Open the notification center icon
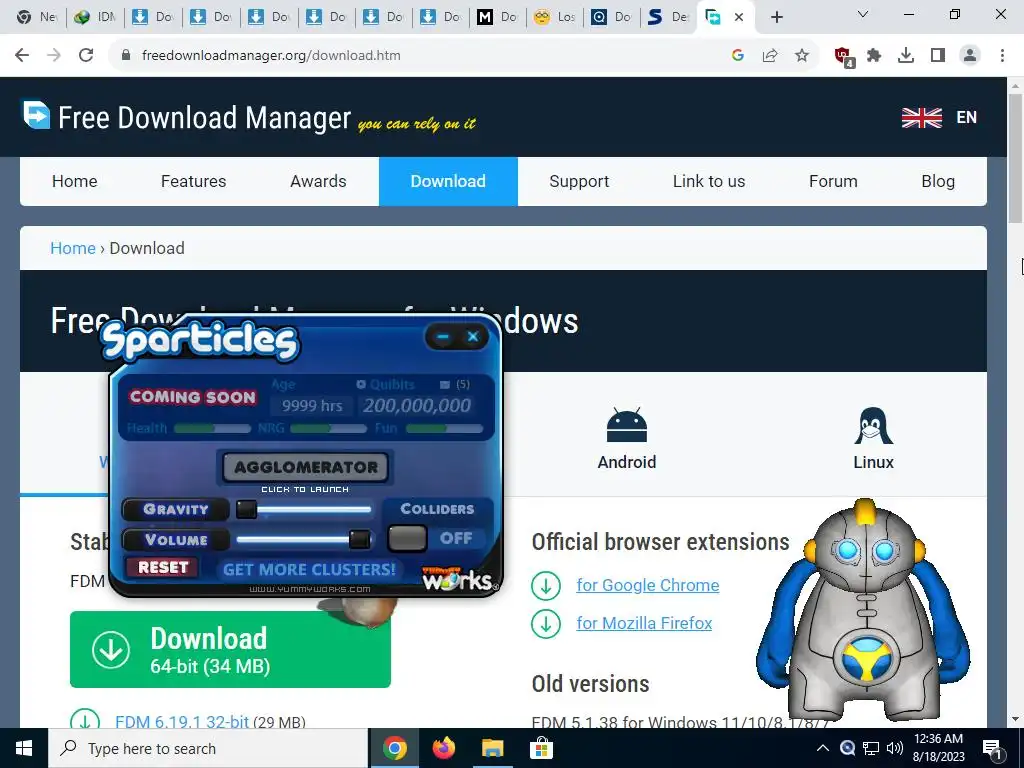The width and height of the screenshot is (1024, 768). 992,748
